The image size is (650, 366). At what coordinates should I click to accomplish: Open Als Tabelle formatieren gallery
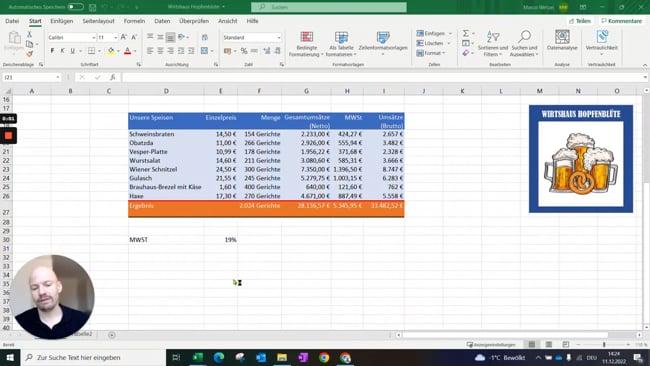click(341, 44)
